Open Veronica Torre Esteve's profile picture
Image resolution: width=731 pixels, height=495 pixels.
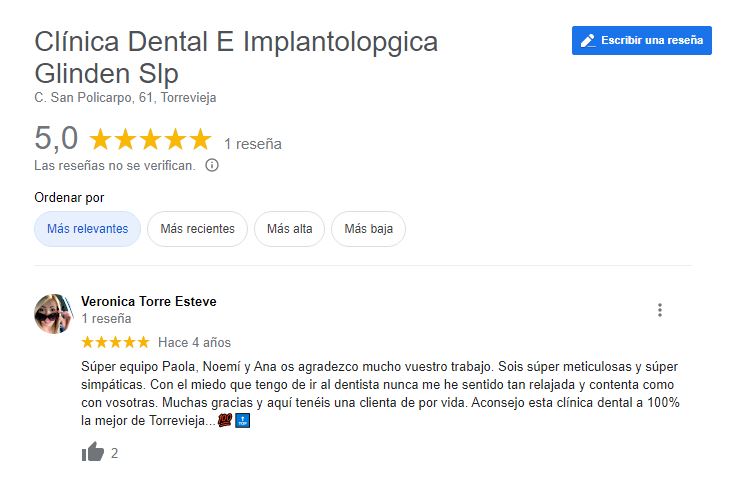click(54, 314)
